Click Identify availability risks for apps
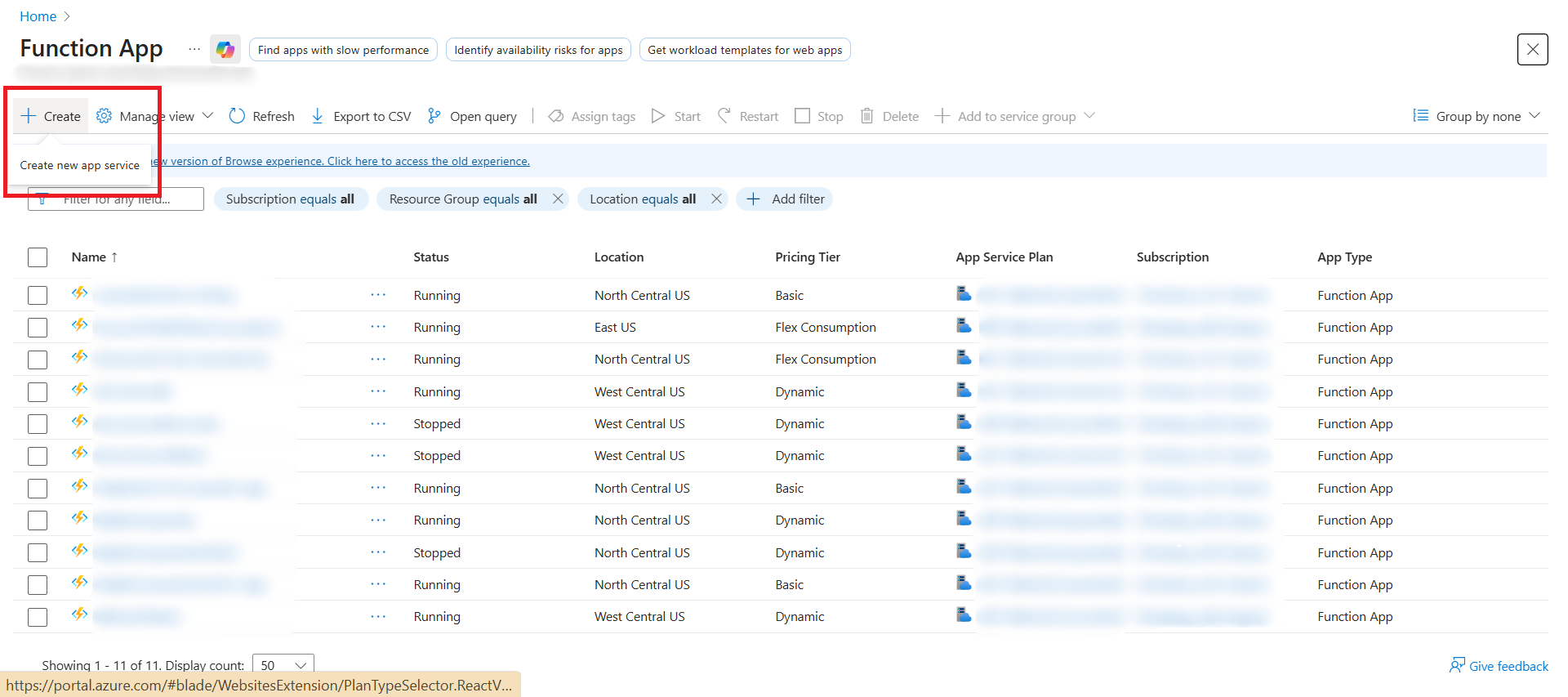Image resolution: width=1568 pixels, height=697 pixels. point(538,50)
